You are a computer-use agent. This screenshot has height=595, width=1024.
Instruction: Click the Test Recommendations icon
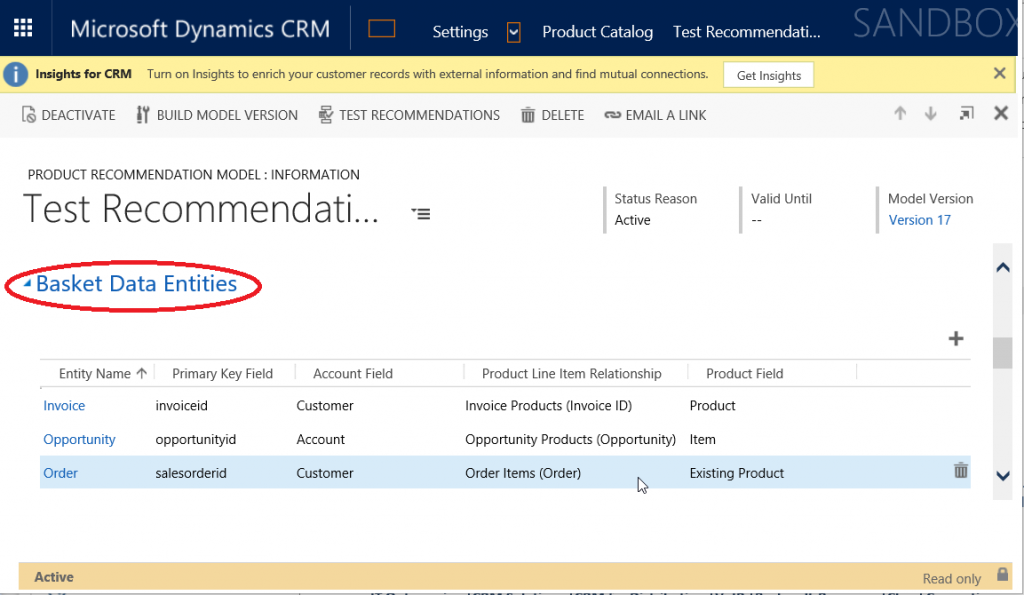(x=325, y=115)
